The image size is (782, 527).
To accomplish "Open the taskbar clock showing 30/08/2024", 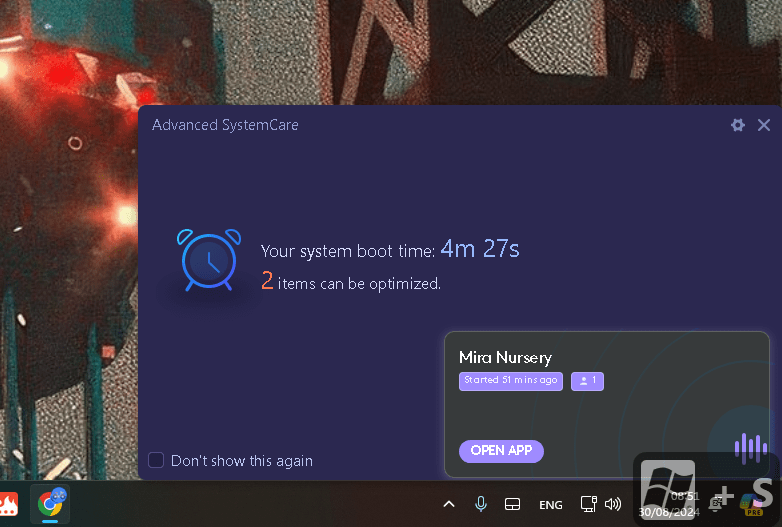I will click(669, 504).
